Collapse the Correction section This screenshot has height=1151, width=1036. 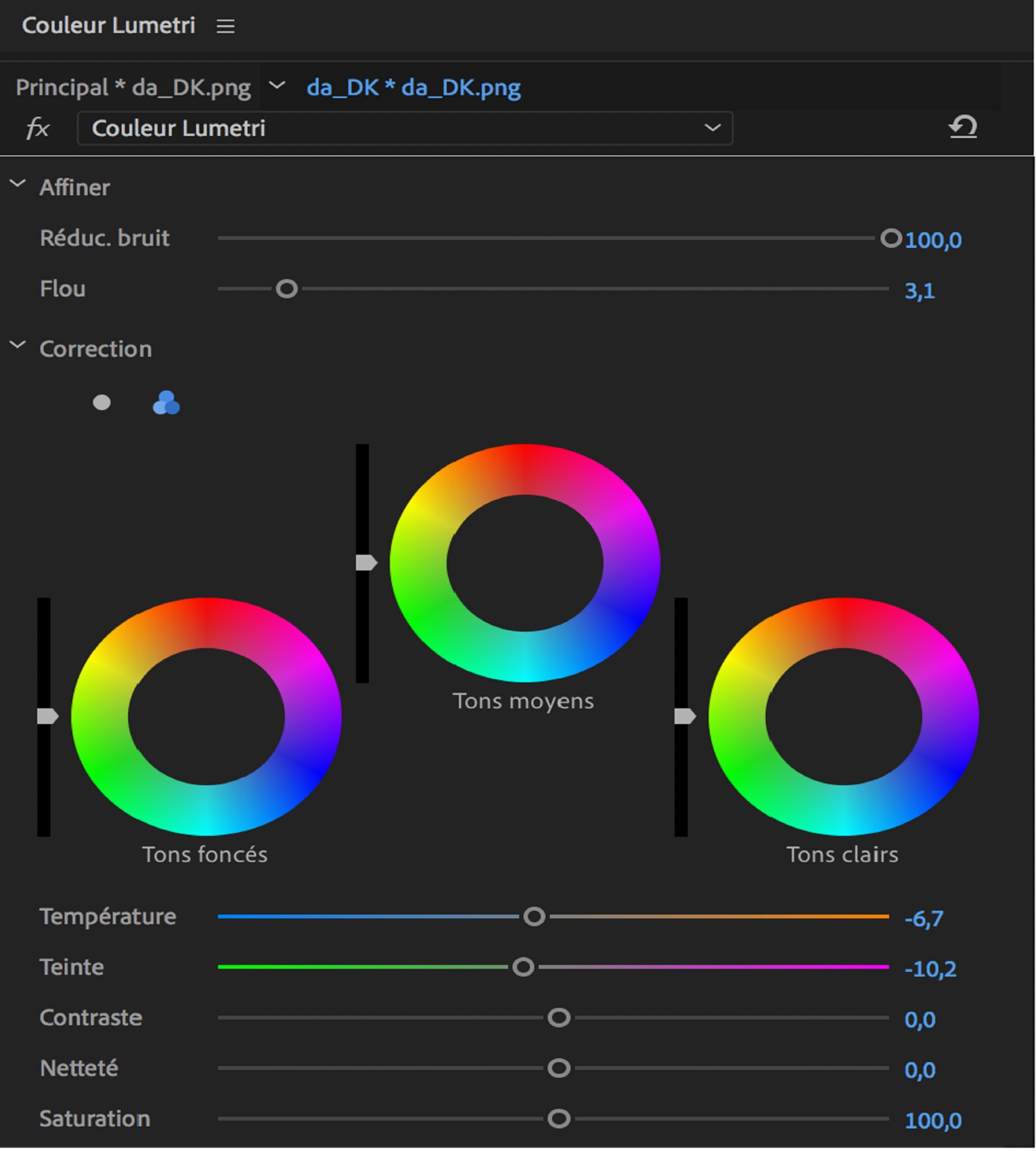tap(18, 345)
